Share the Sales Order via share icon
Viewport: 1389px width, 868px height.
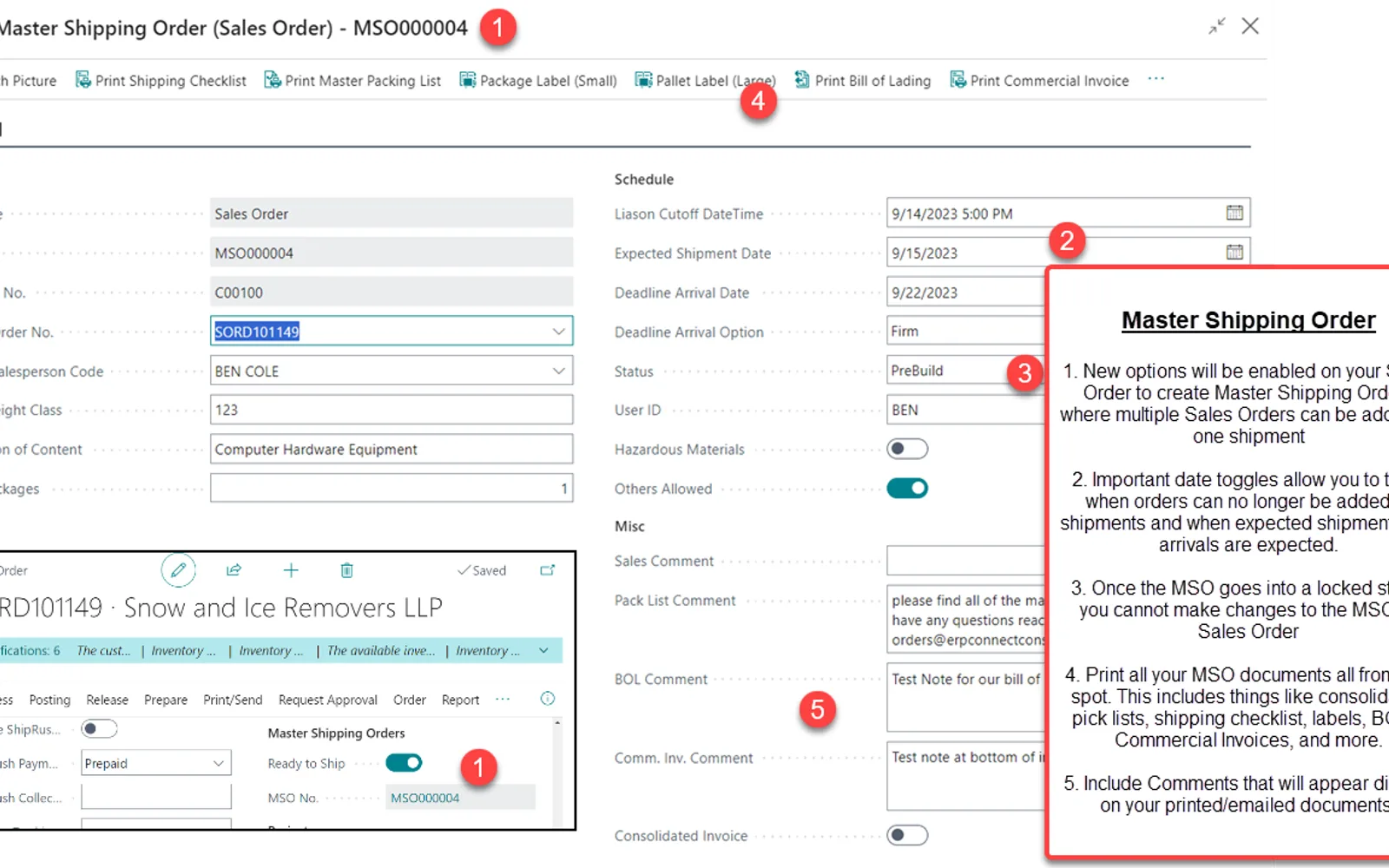(234, 570)
